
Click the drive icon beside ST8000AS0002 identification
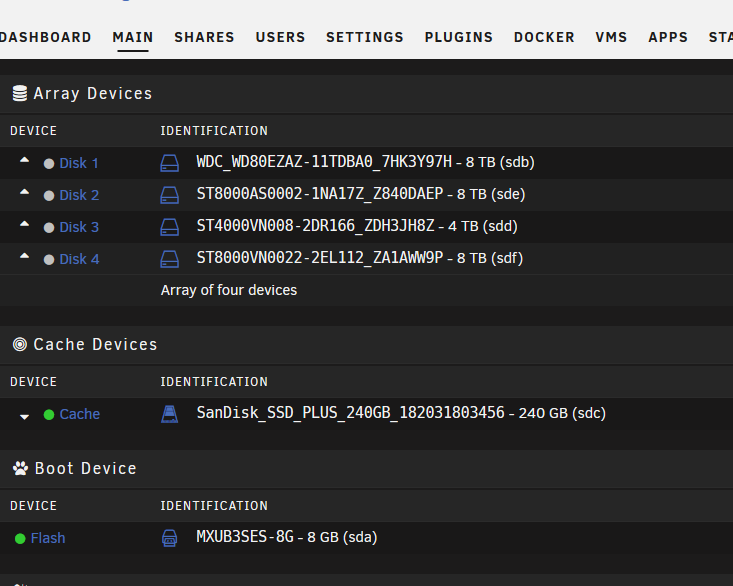click(169, 195)
